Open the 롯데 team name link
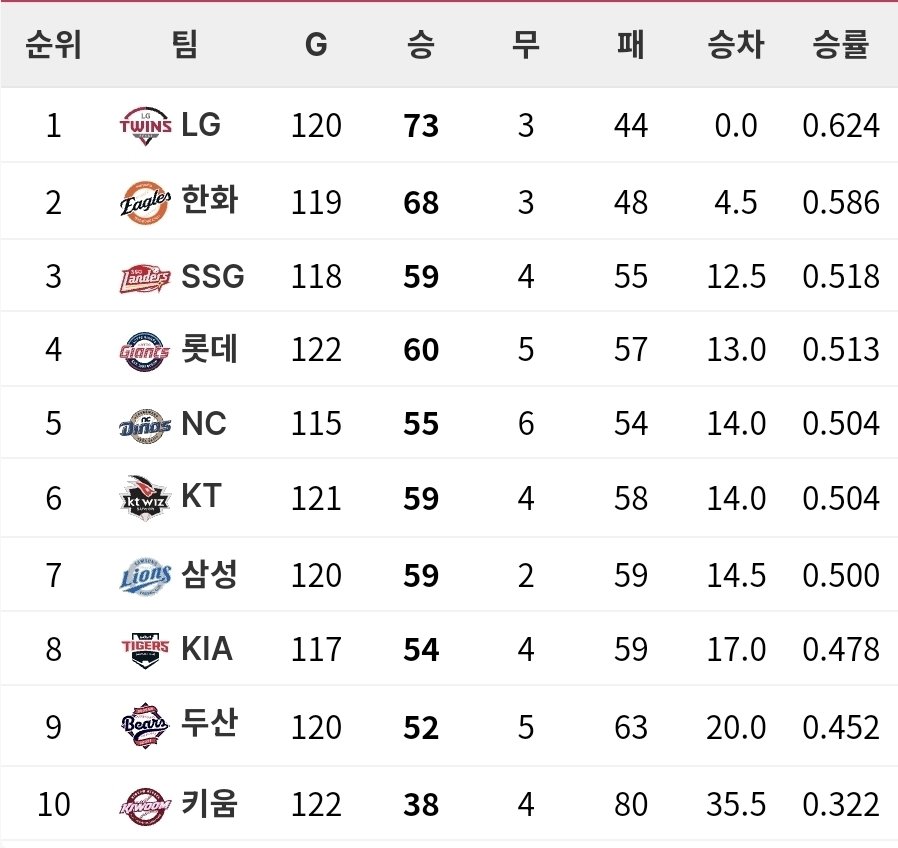898x848 pixels. pos(210,350)
